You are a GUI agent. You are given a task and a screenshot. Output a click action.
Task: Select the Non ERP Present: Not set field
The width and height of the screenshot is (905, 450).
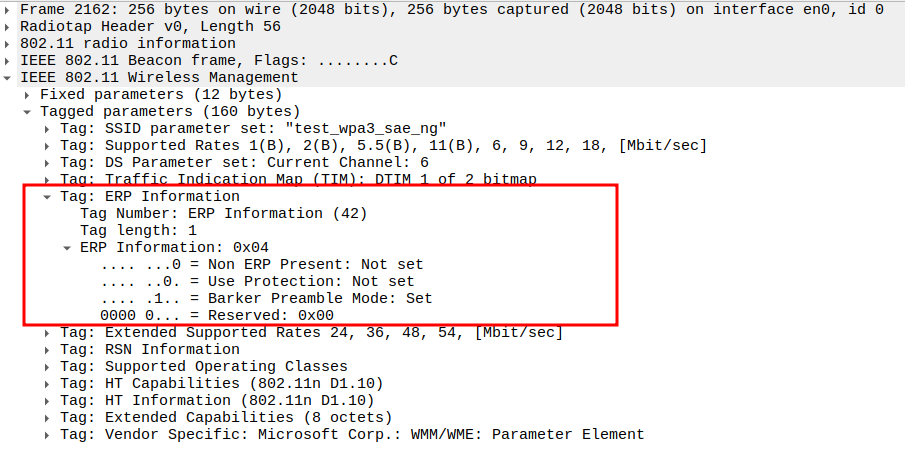click(262, 265)
